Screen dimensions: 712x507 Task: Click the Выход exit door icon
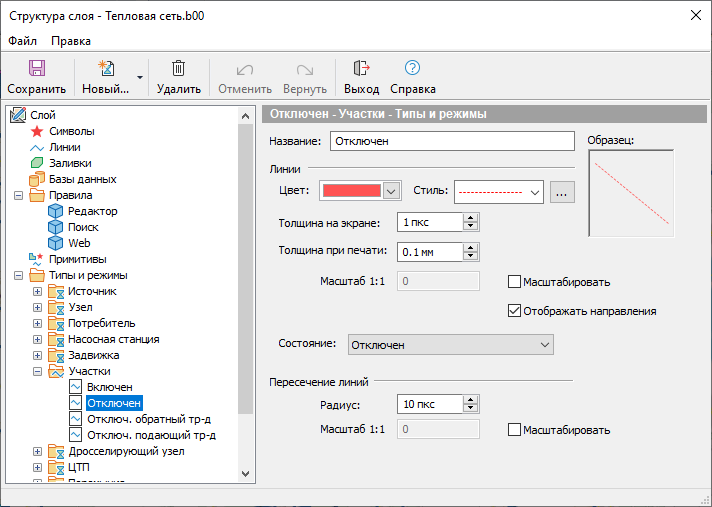(361, 69)
